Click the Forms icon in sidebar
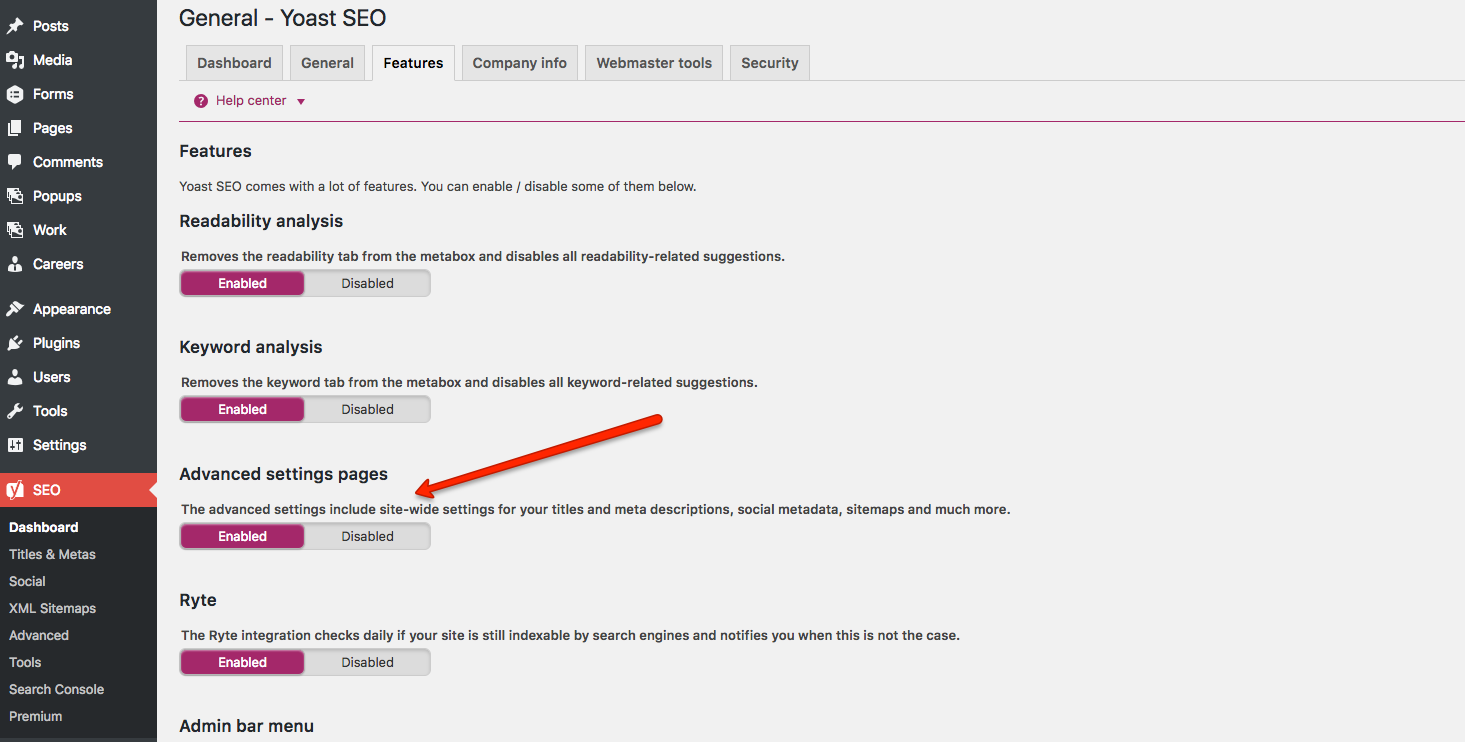The height and width of the screenshot is (742, 1465). click(x=15, y=94)
